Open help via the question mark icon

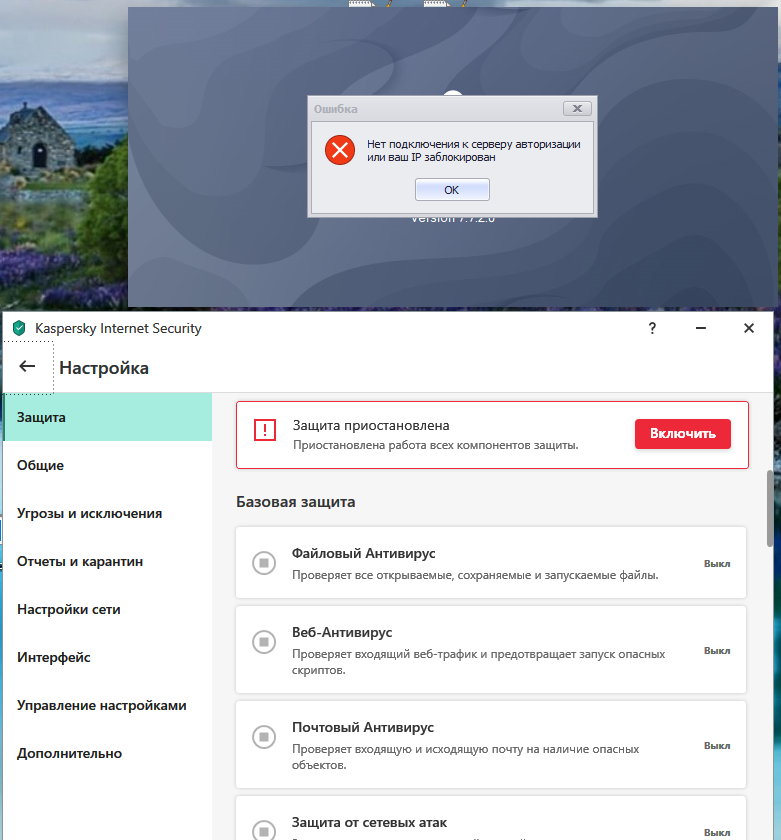(652, 328)
